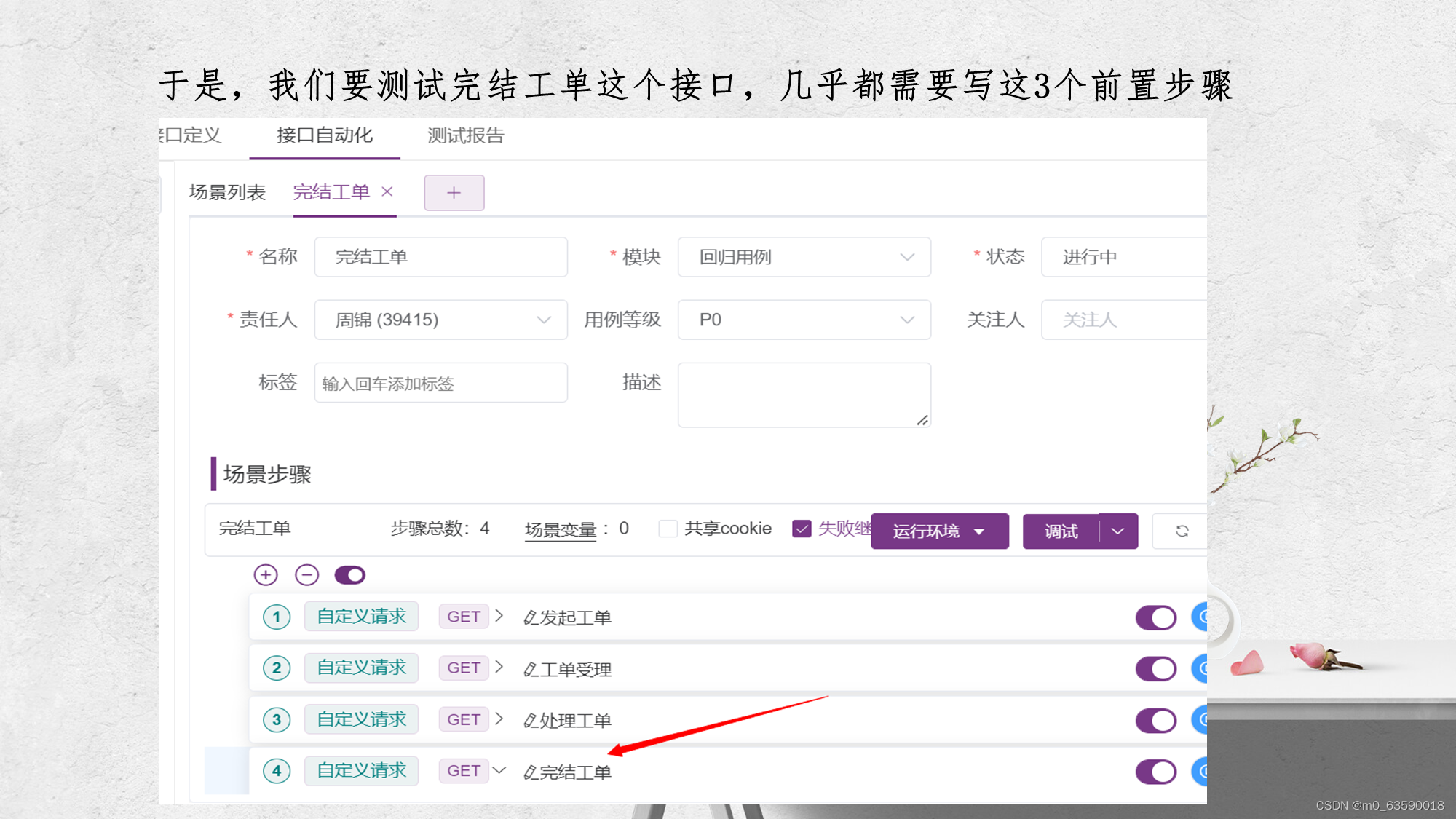Click the 描述 text area

pos(804,395)
